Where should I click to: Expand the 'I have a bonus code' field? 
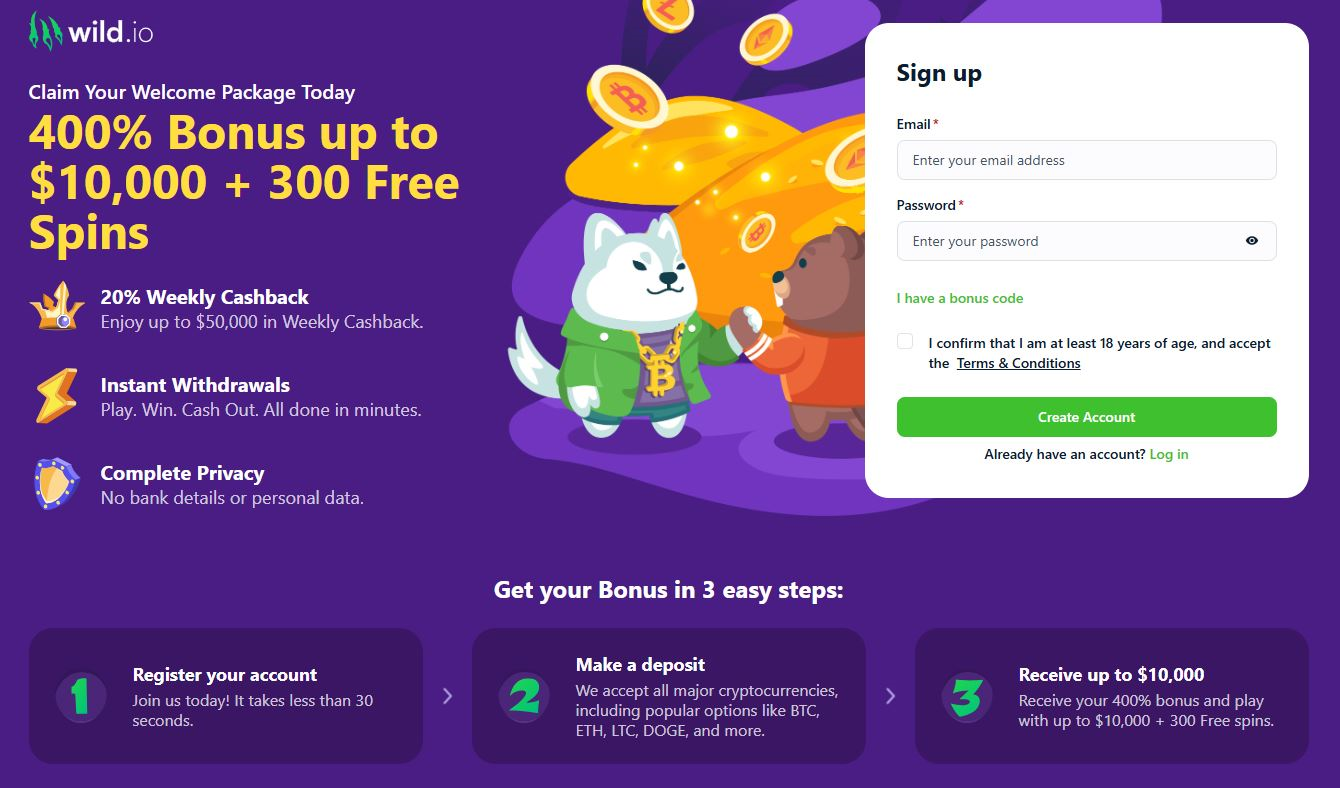pos(960,298)
